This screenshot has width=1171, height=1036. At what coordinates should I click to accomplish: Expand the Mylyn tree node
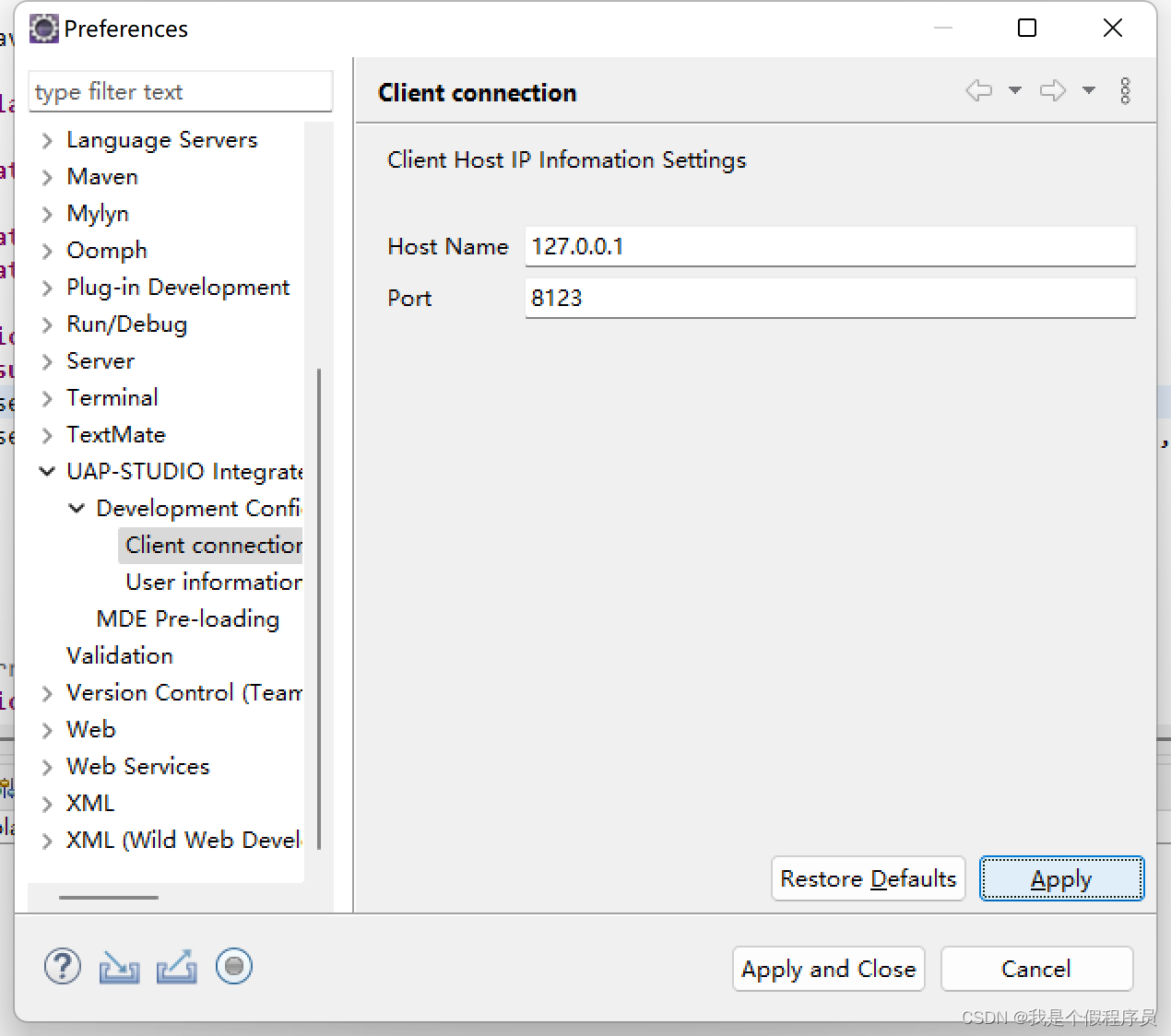pos(47,214)
